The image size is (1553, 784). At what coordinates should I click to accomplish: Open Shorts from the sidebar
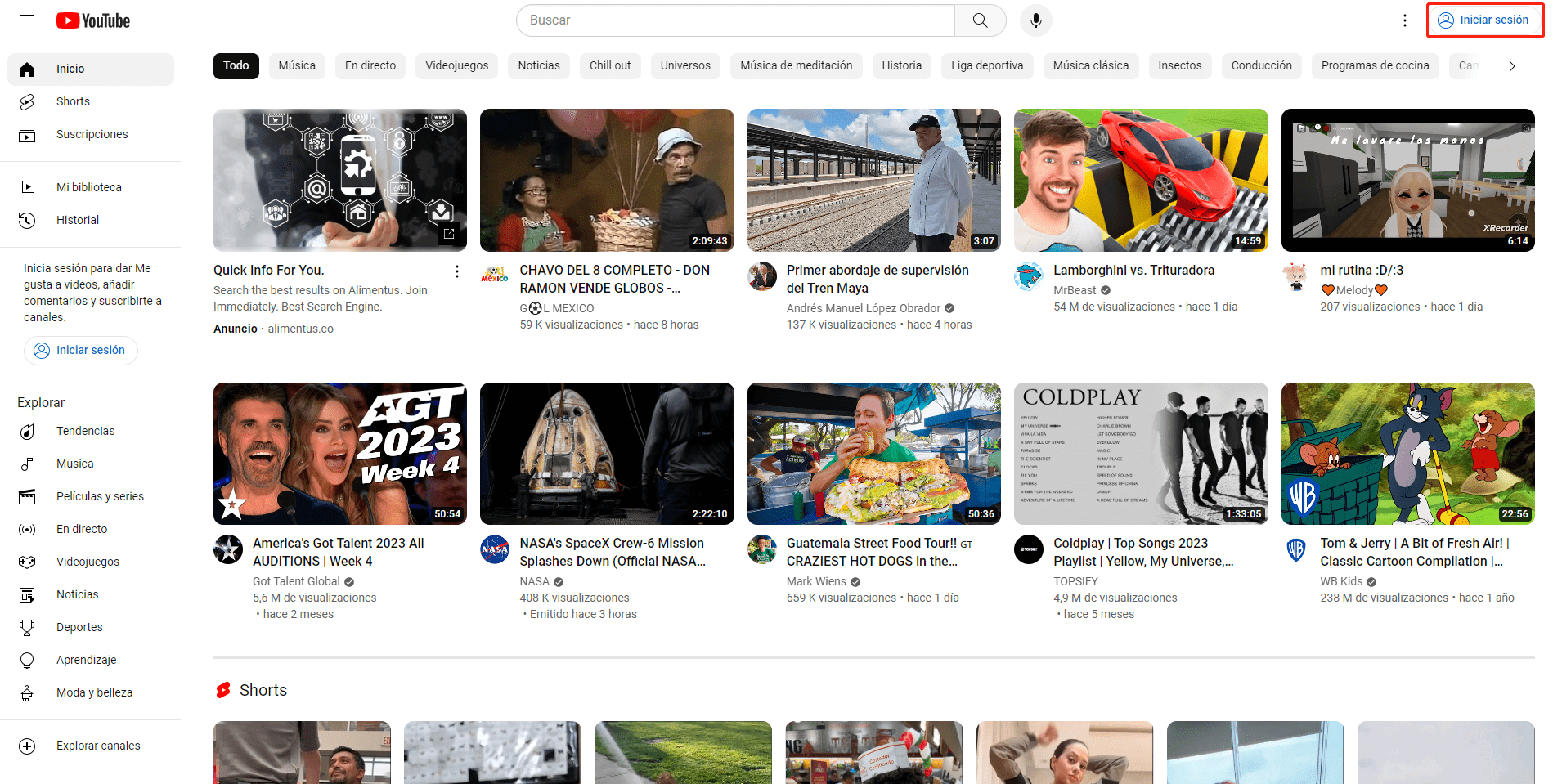tap(91, 101)
